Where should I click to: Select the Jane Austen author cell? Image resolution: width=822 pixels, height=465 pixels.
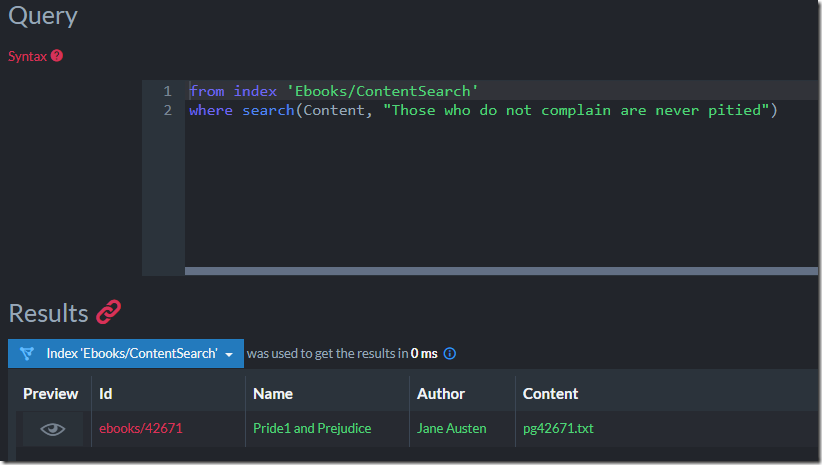451,428
